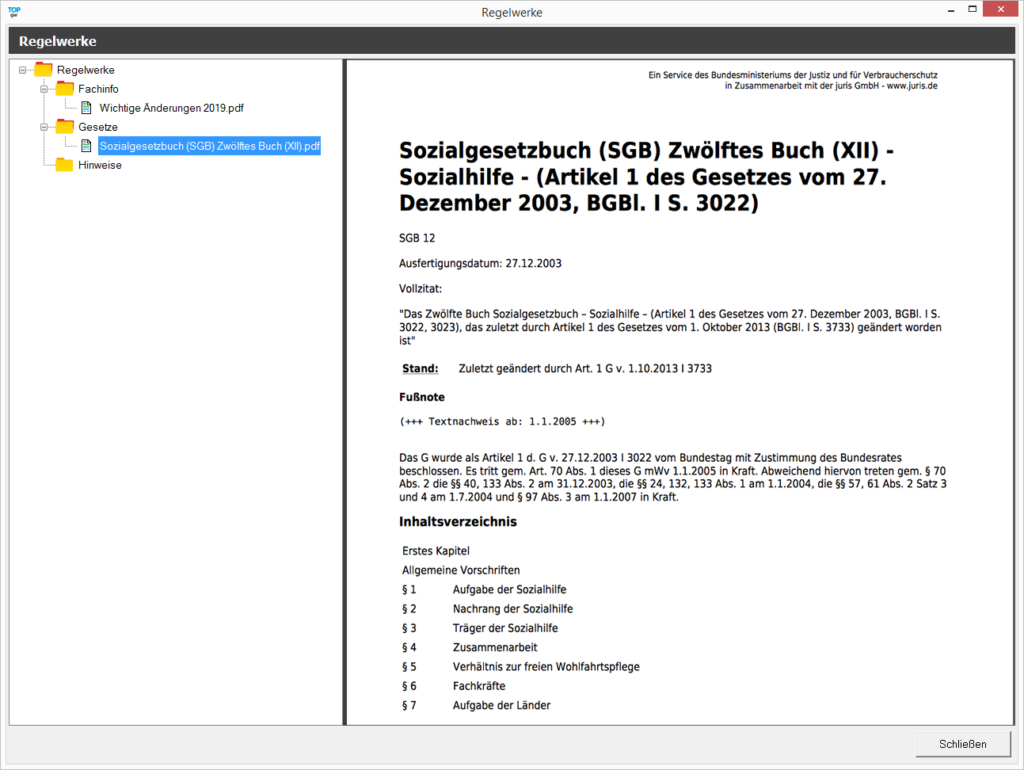Image resolution: width=1024 pixels, height=770 pixels.
Task: Click the Inhaltsverzeichnis heading in document
Action: 458,522
